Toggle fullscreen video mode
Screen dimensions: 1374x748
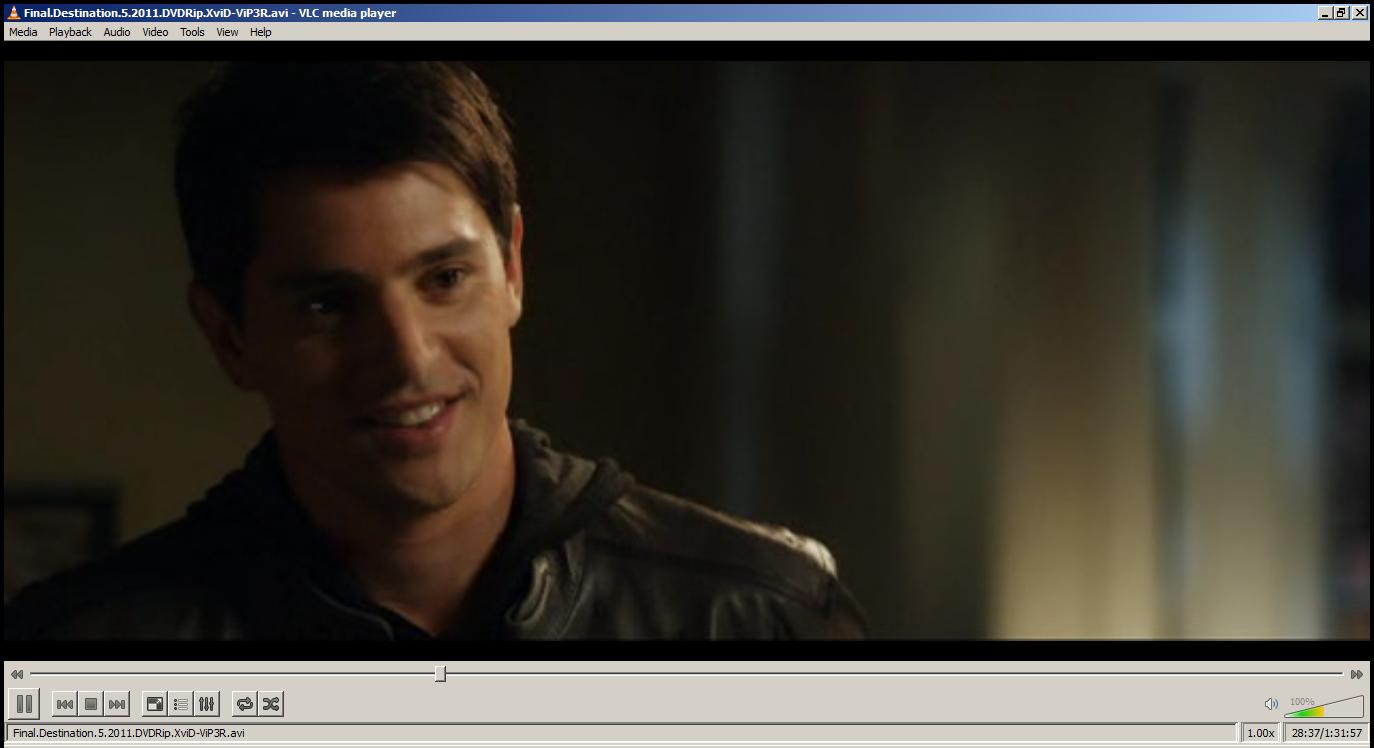point(155,704)
